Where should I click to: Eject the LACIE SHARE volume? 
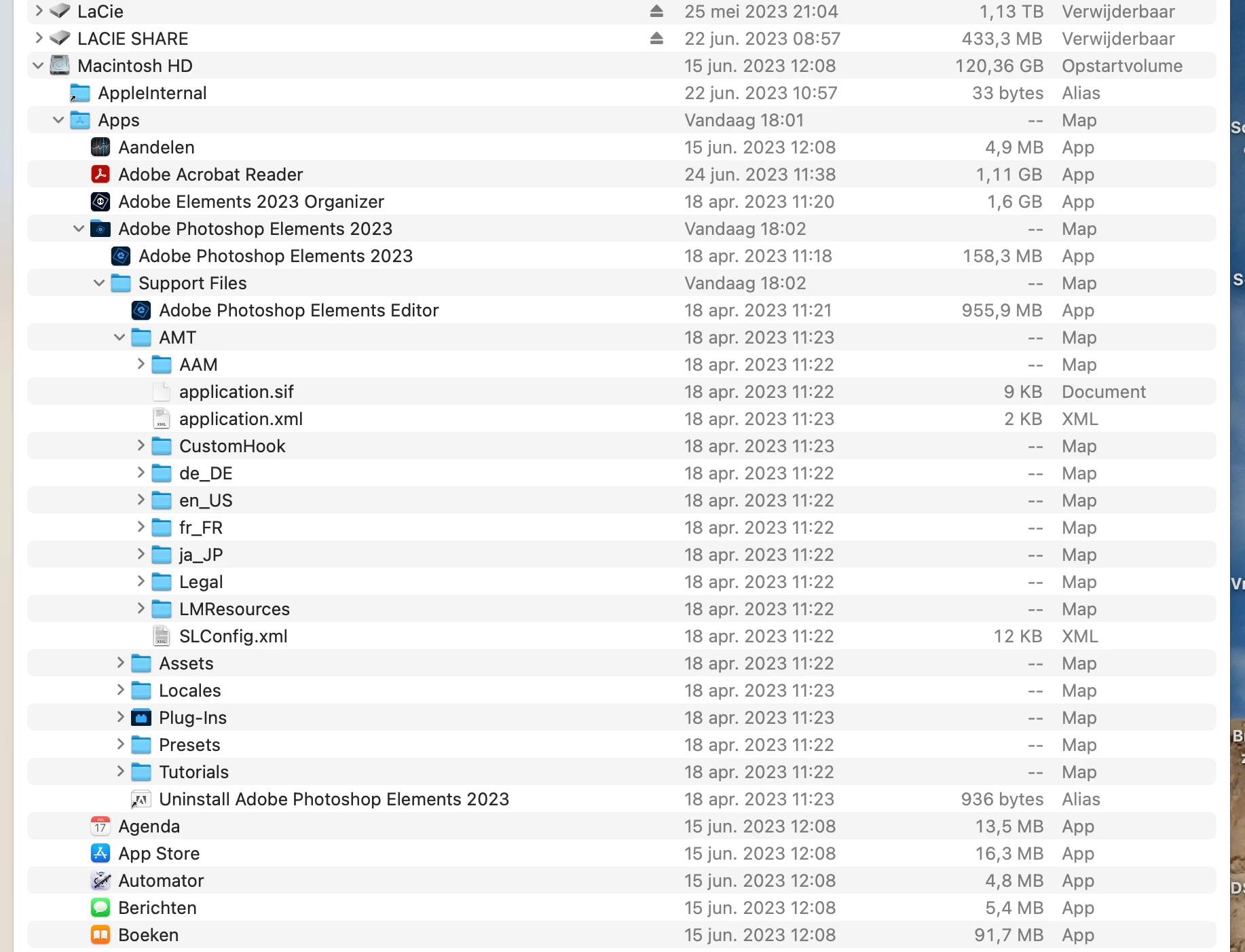[x=656, y=38]
